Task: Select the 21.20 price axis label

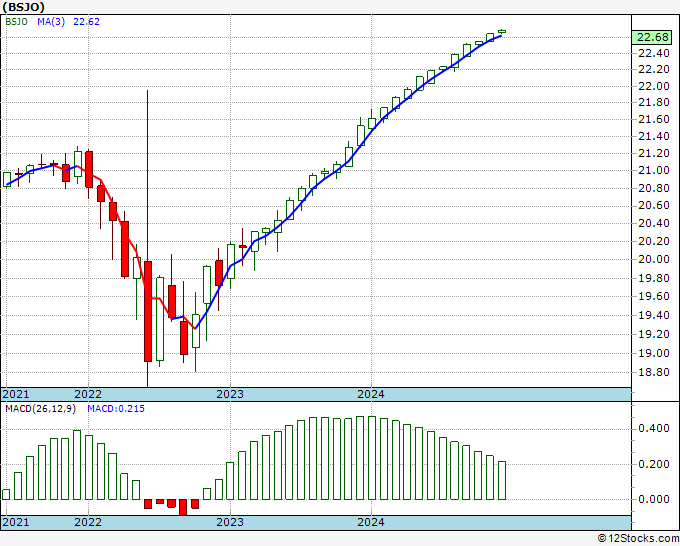Action: tap(654, 153)
